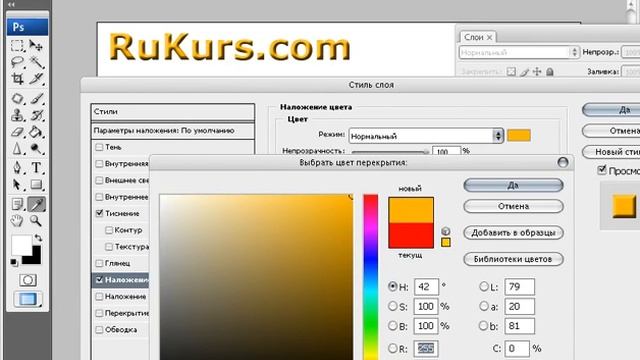Click Да in the color picker
Viewport: 640px width, 360px height.
(513, 185)
